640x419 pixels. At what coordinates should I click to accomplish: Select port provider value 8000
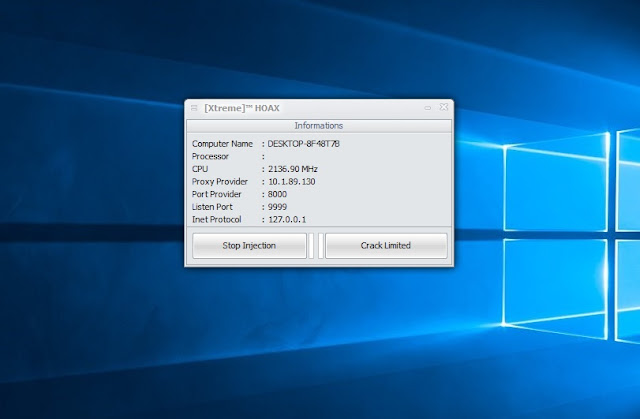(277, 194)
